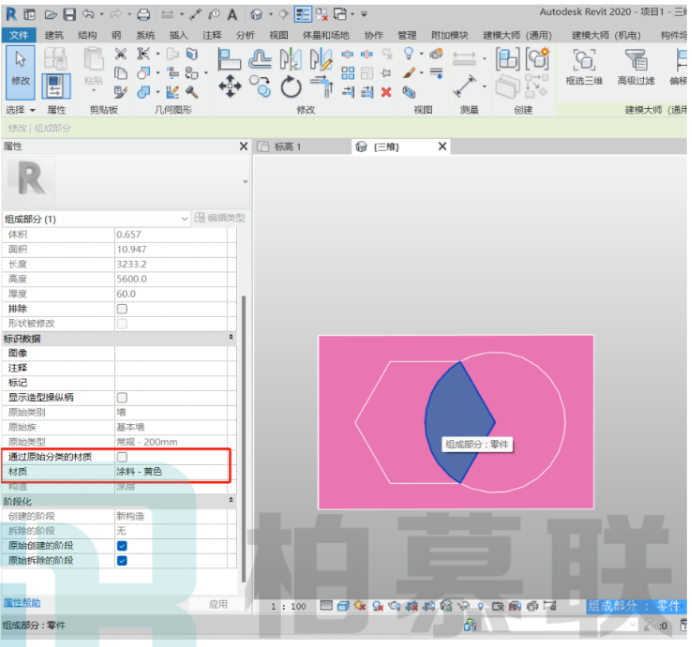The width and height of the screenshot is (692, 647).
Task: Switch to the 体量和场地 ribbon tab
Action: click(326, 35)
